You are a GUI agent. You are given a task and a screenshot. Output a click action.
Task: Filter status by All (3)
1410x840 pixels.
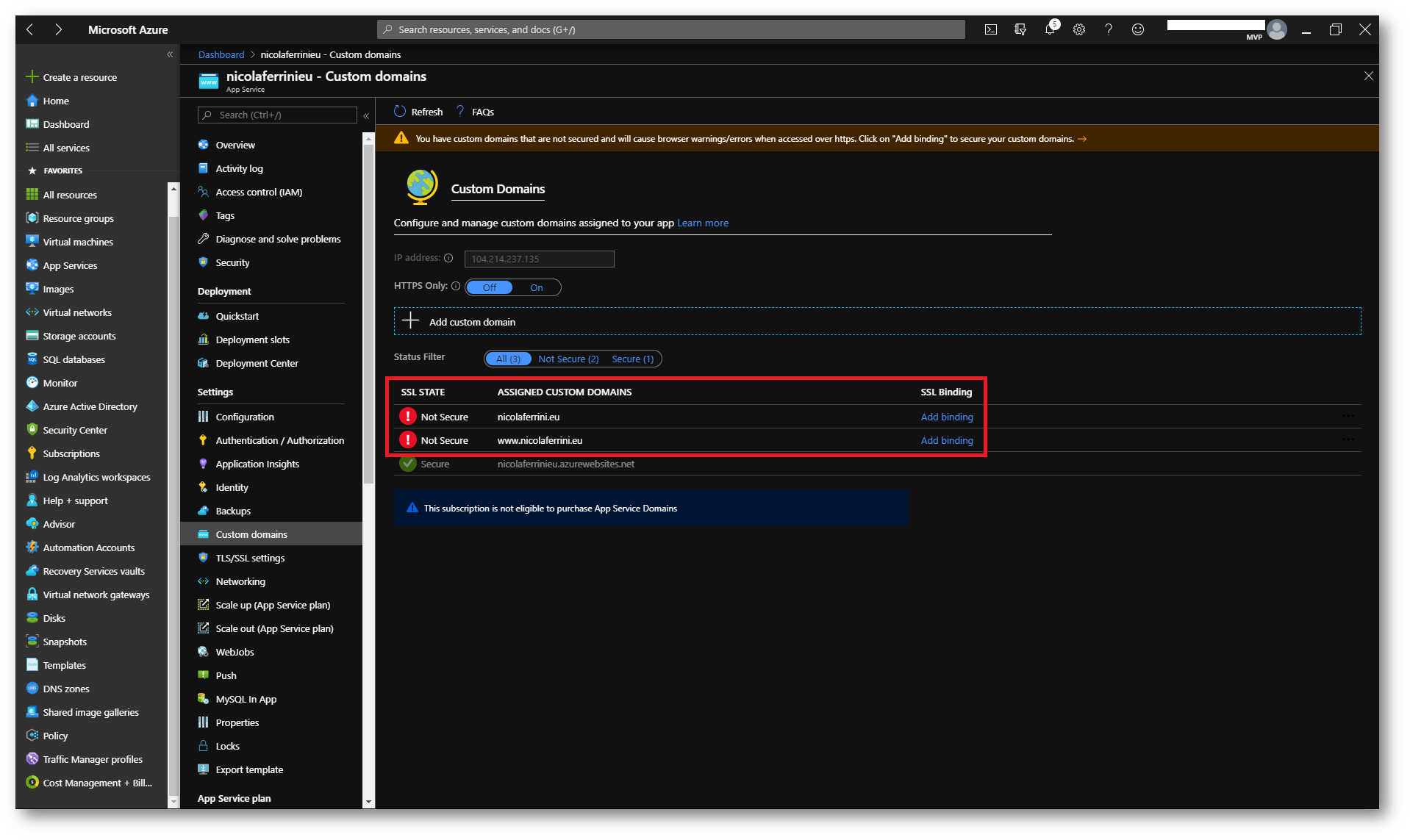(508, 359)
